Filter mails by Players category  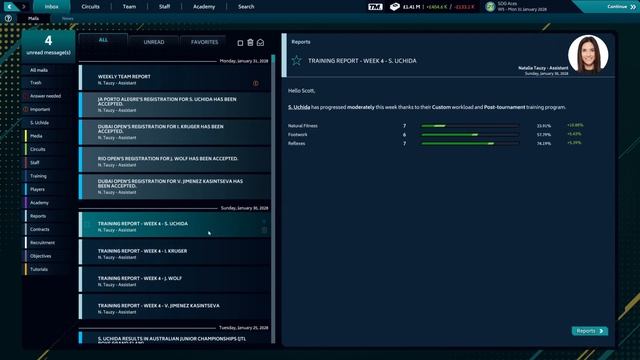(49, 189)
